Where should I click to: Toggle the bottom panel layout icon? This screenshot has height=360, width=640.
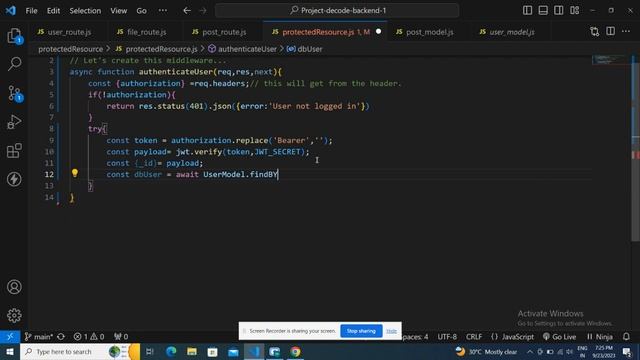[543, 10]
